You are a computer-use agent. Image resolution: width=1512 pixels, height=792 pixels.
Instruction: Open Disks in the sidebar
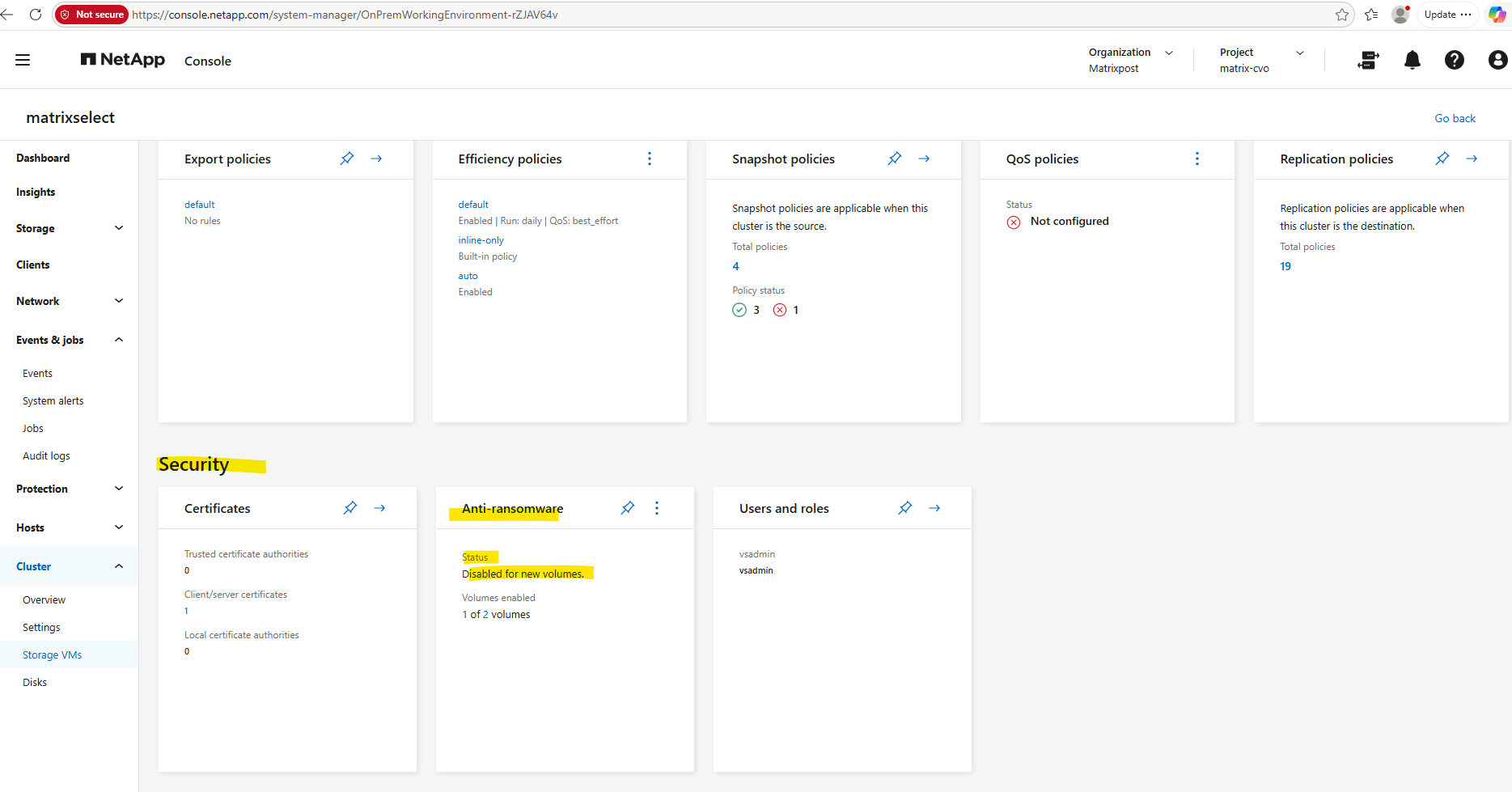35,682
